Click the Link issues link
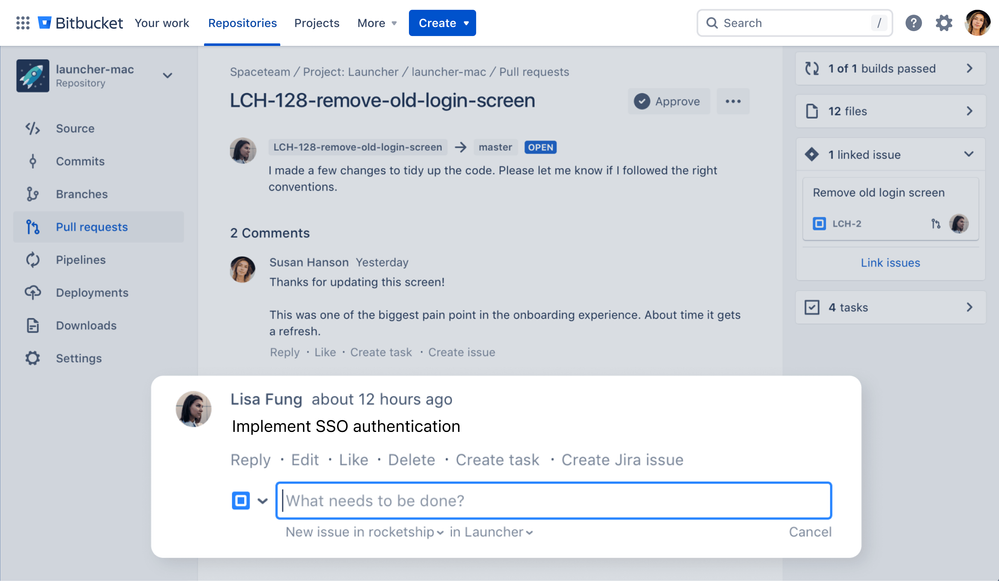The image size is (999, 581). [x=890, y=262]
